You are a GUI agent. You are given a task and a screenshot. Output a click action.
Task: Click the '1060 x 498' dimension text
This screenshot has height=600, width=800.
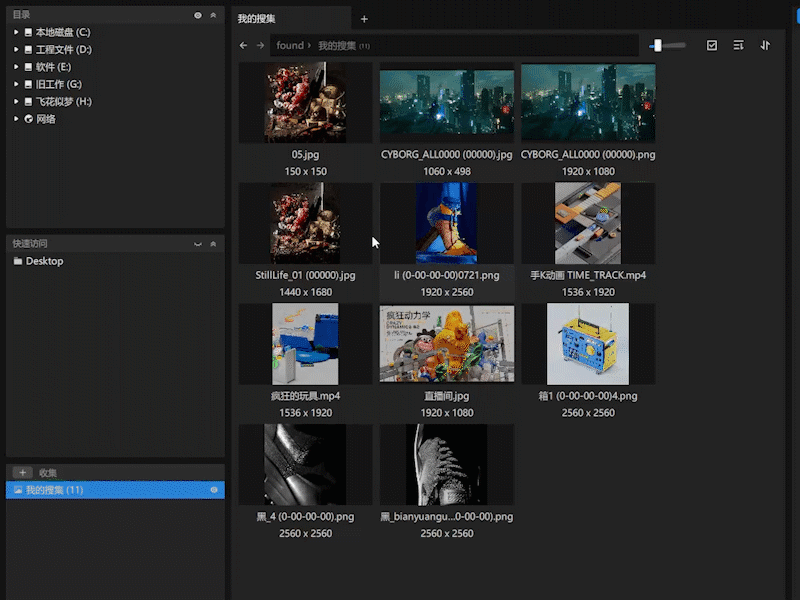pyautogui.click(x=447, y=171)
